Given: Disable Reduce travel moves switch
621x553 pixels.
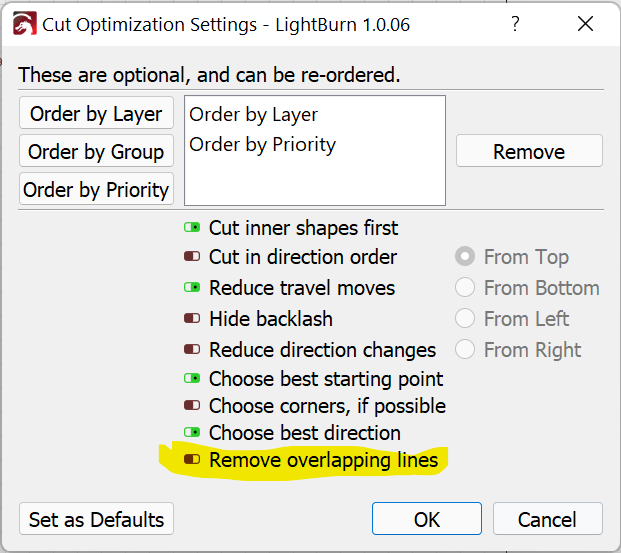Looking at the screenshot, I should [x=192, y=287].
